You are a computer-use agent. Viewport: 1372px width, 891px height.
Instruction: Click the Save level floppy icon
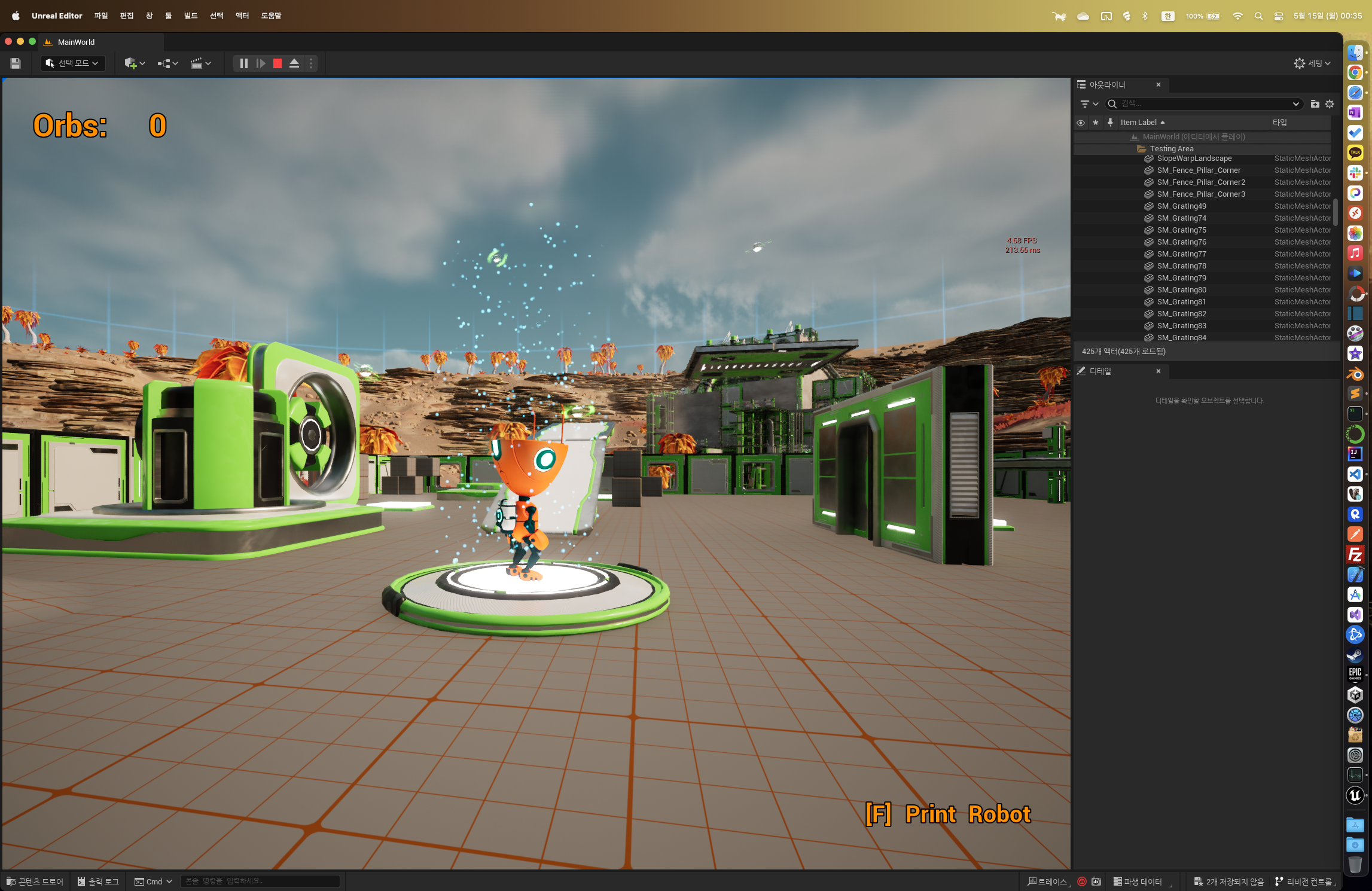coord(16,63)
